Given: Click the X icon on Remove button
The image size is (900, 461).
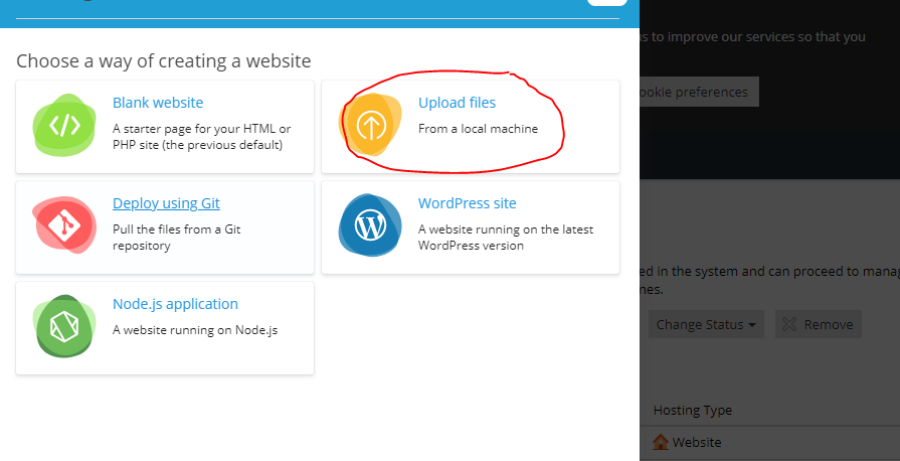Looking at the screenshot, I should coord(789,324).
